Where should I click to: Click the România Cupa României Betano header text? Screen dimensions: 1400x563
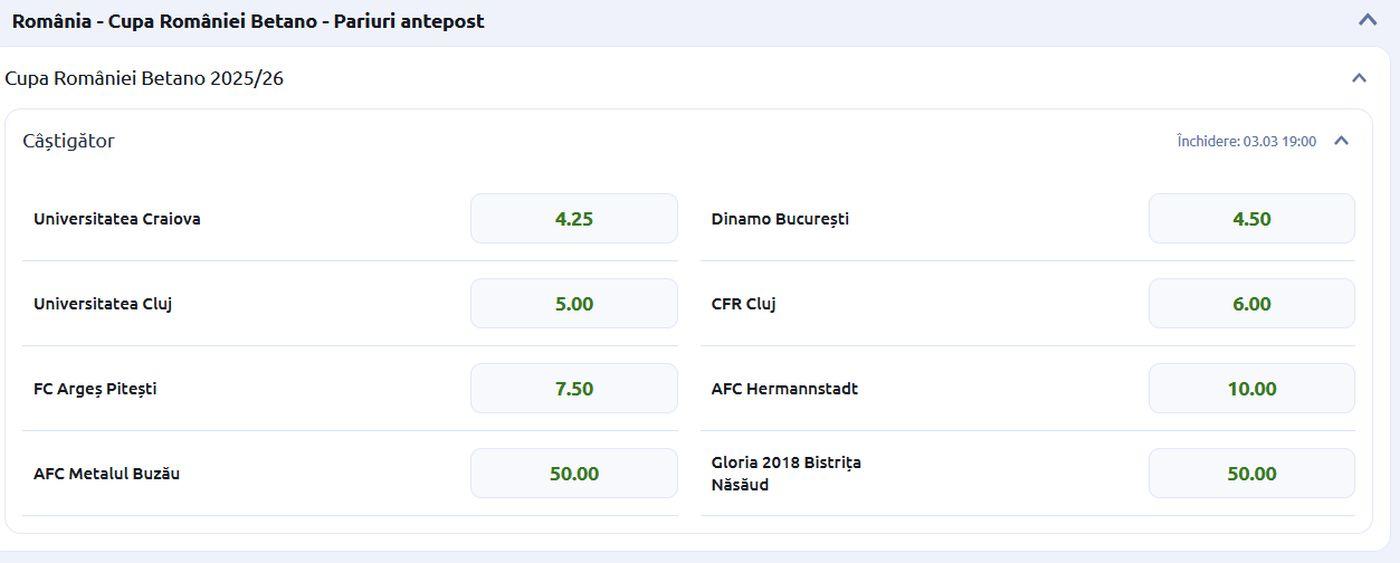pos(248,21)
